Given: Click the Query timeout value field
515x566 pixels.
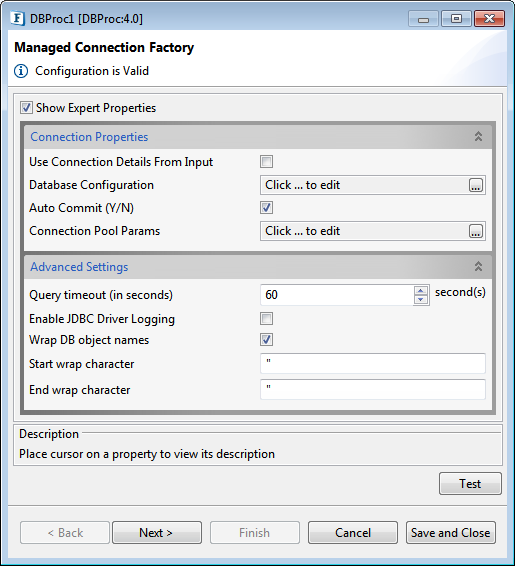Looking at the screenshot, I should (x=337, y=295).
